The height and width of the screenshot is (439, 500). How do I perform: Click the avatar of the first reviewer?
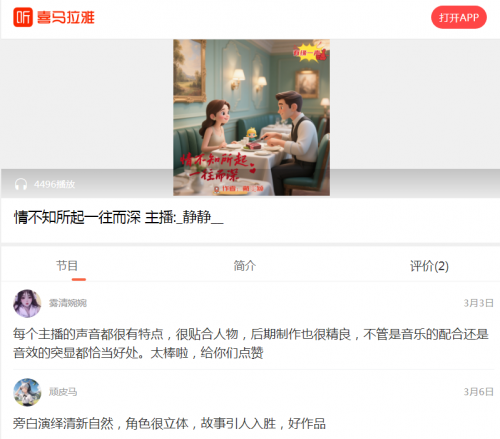[27, 303]
